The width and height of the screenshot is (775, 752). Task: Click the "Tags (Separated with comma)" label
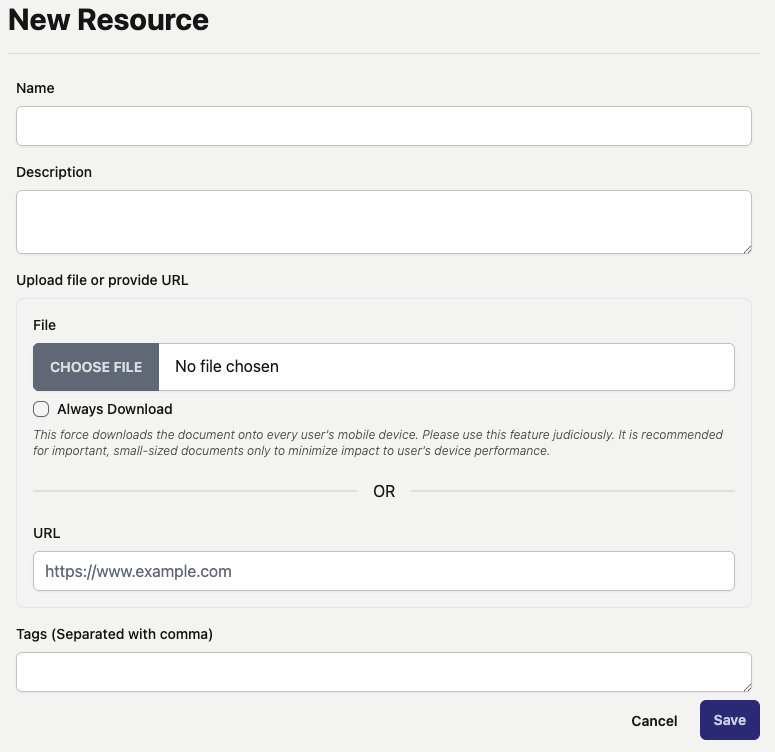point(114,633)
